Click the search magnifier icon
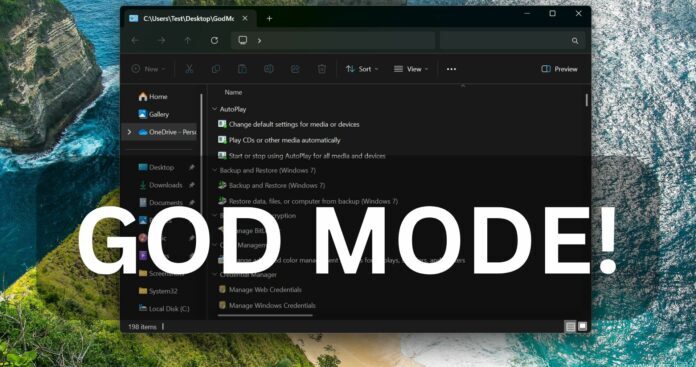The height and width of the screenshot is (367, 696). click(x=575, y=41)
